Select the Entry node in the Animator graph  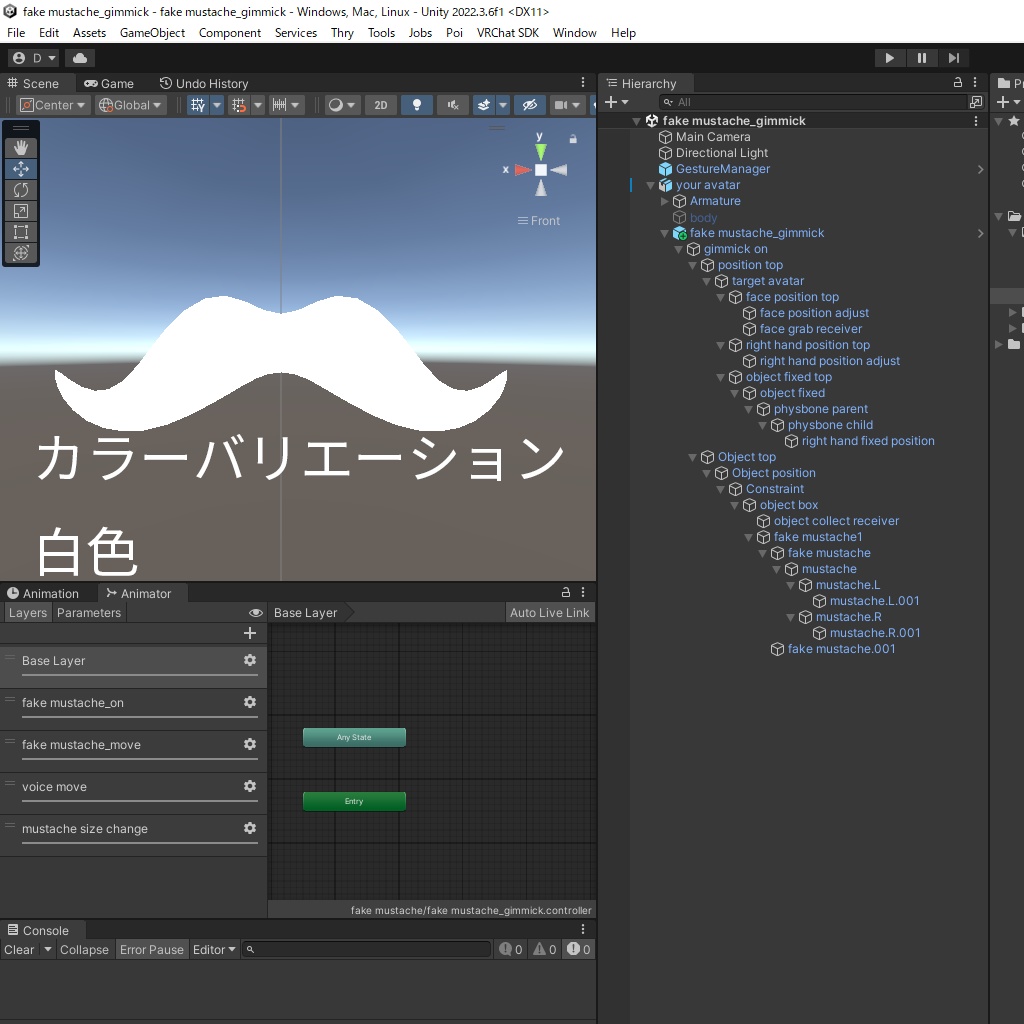[354, 801]
